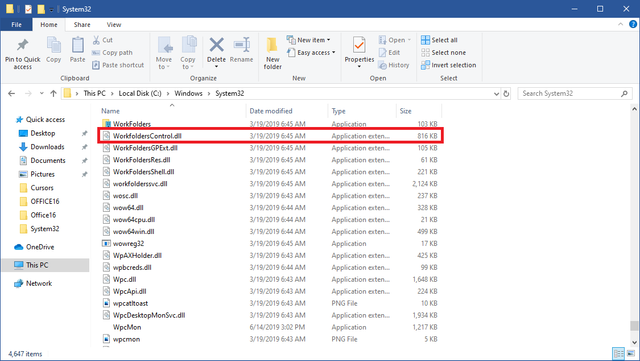The width and height of the screenshot is (640, 361).
Task: Click the Paste clipboard icon
Action: point(78,50)
